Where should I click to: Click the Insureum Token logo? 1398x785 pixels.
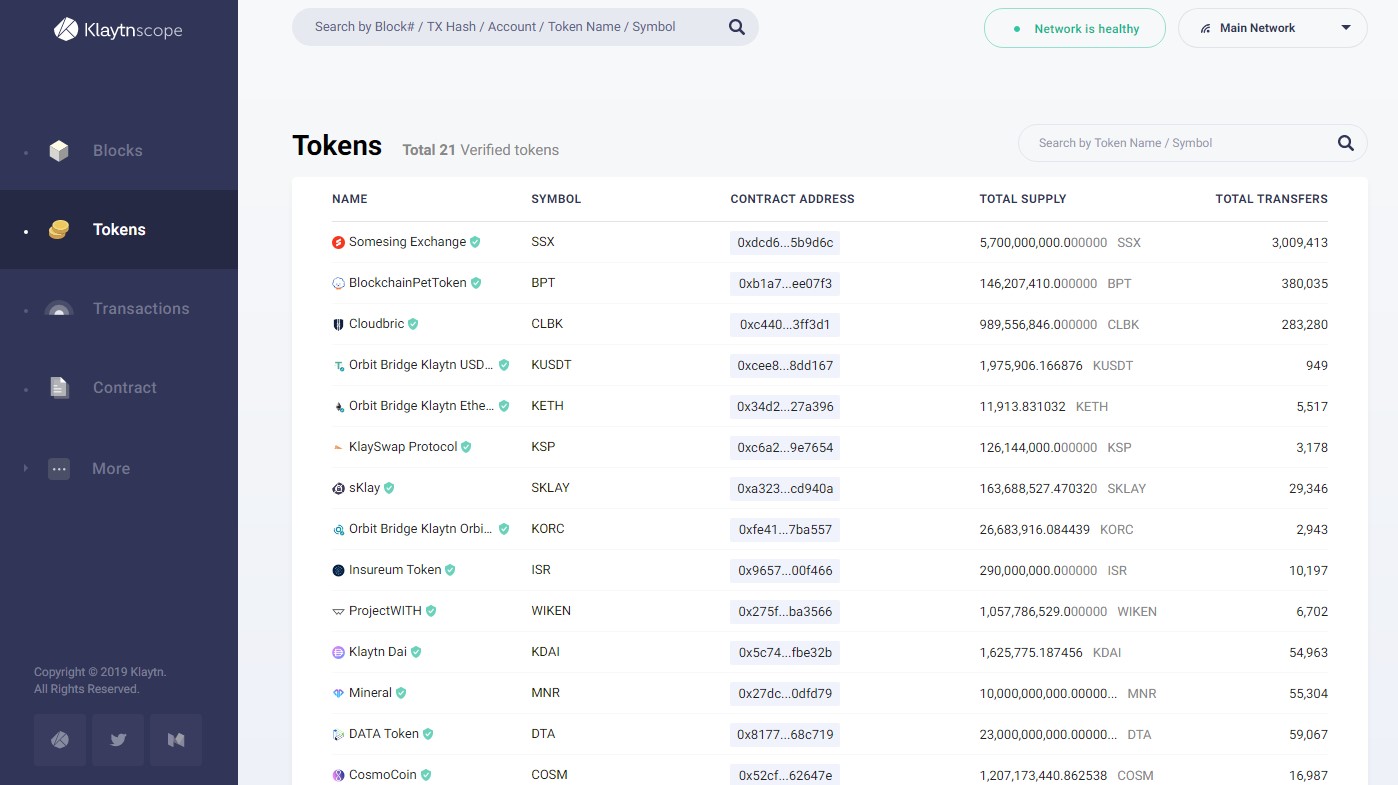[x=338, y=570]
